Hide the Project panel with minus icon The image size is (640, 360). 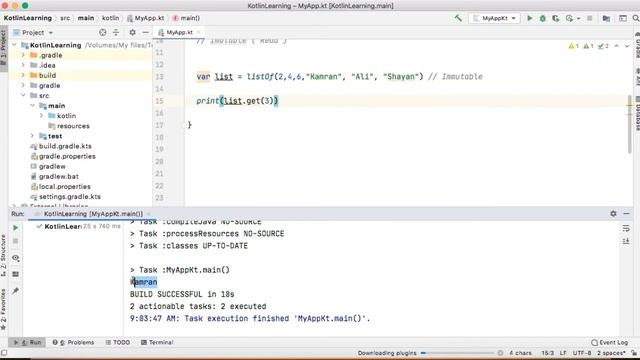point(145,32)
